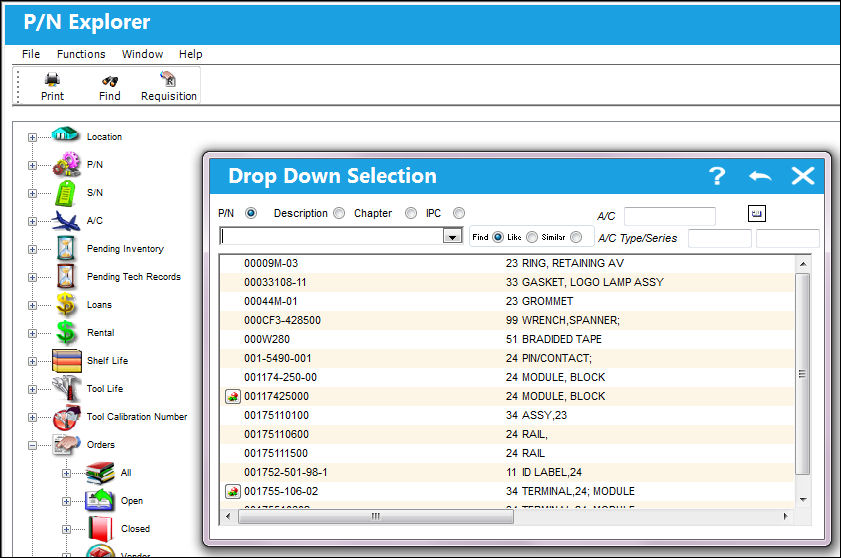This screenshot has height=558, width=841.
Task: Select row 00033108-11 GASKET, LOGO LAMP ASSY
Action: pos(507,282)
